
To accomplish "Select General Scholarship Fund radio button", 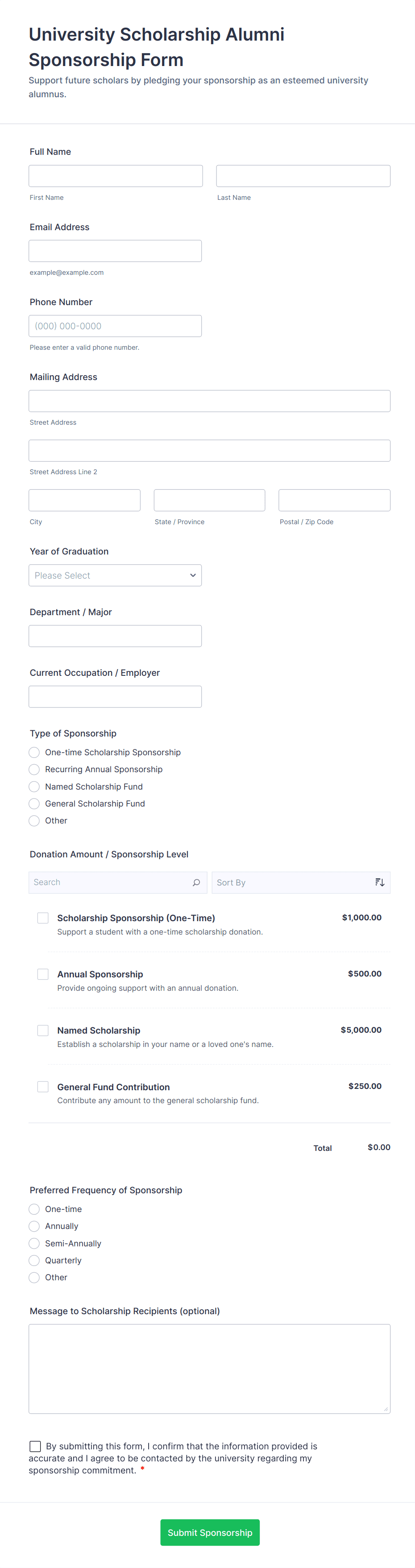I will coord(35,803).
